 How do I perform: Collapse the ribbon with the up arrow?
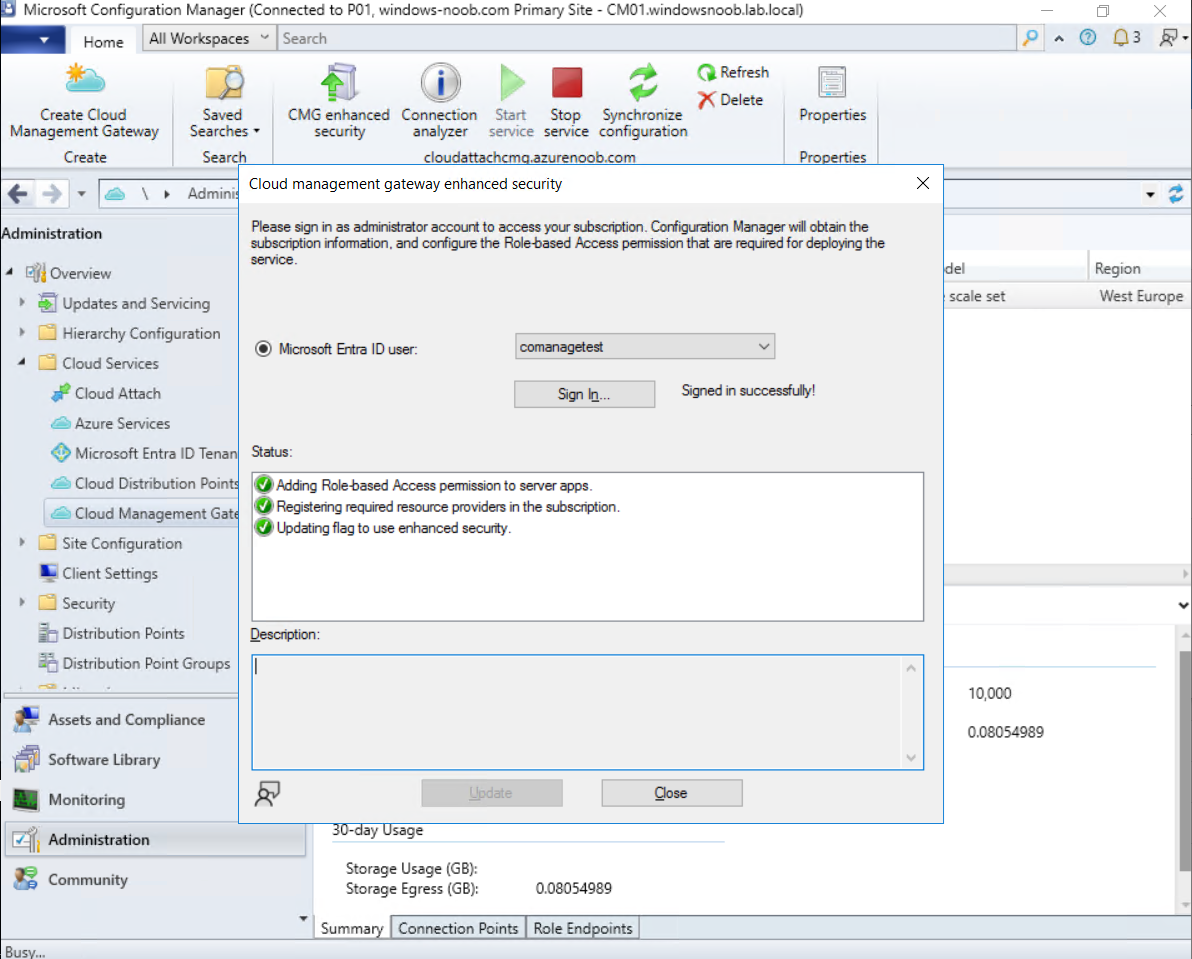pyautogui.click(x=1059, y=38)
